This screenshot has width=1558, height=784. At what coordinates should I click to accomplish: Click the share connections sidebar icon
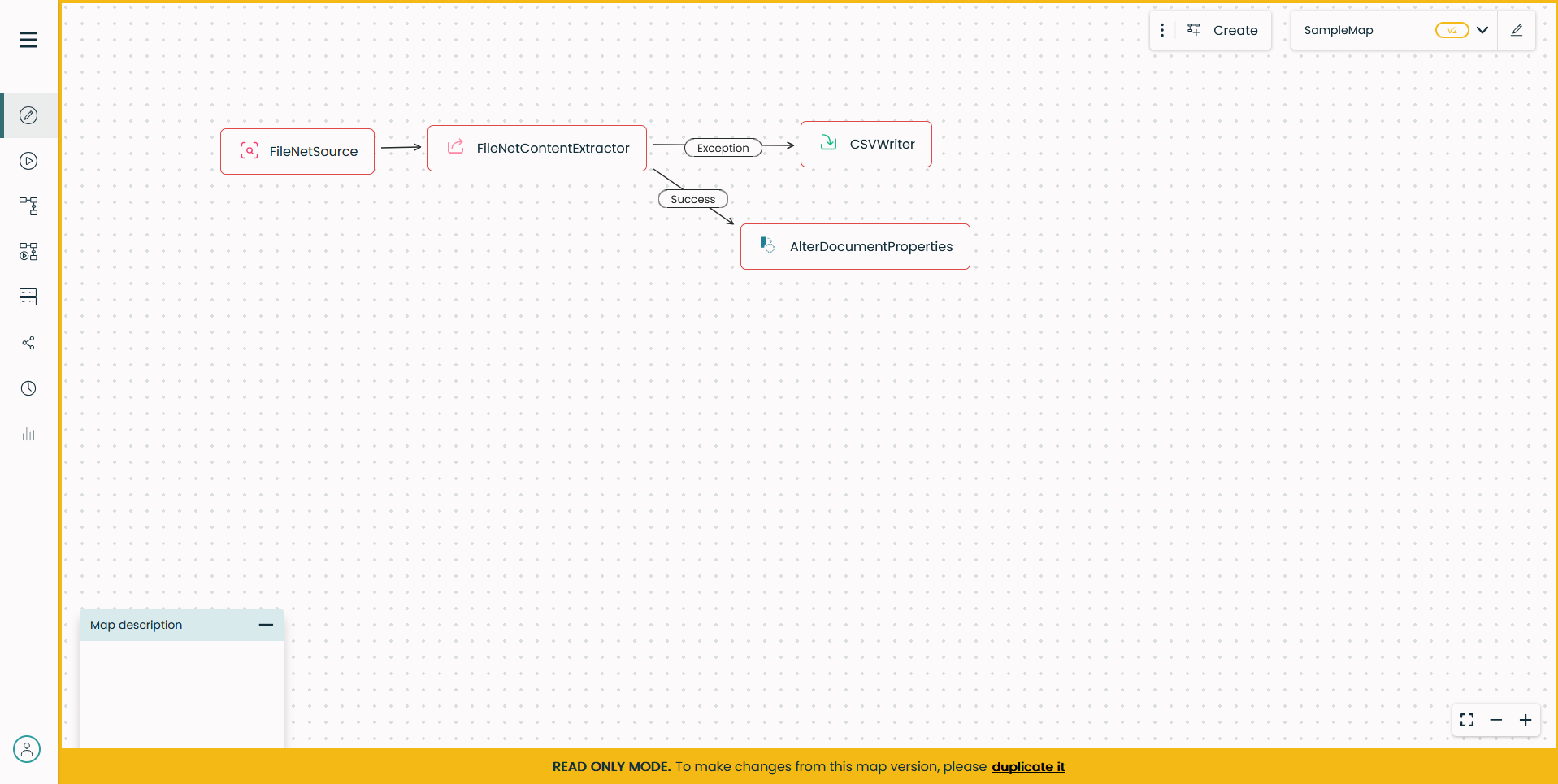(x=28, y=343)
